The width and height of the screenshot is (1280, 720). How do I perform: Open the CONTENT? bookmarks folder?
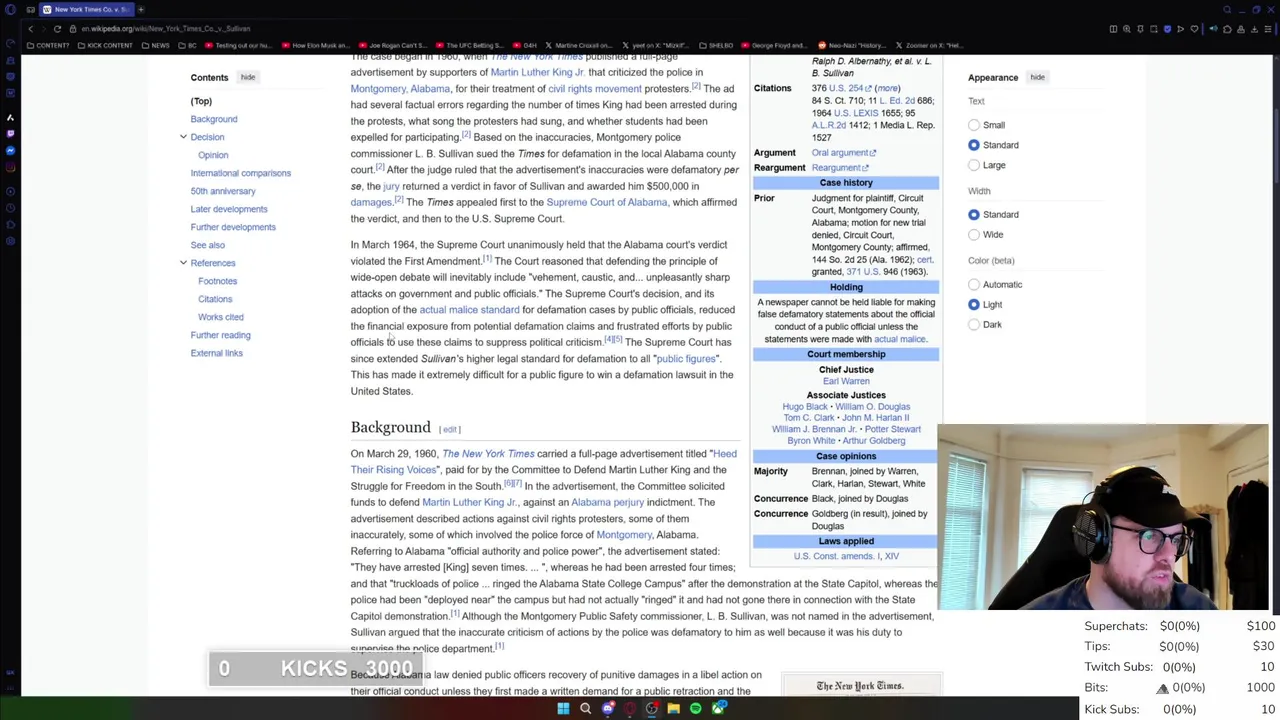tap(48, 45)
